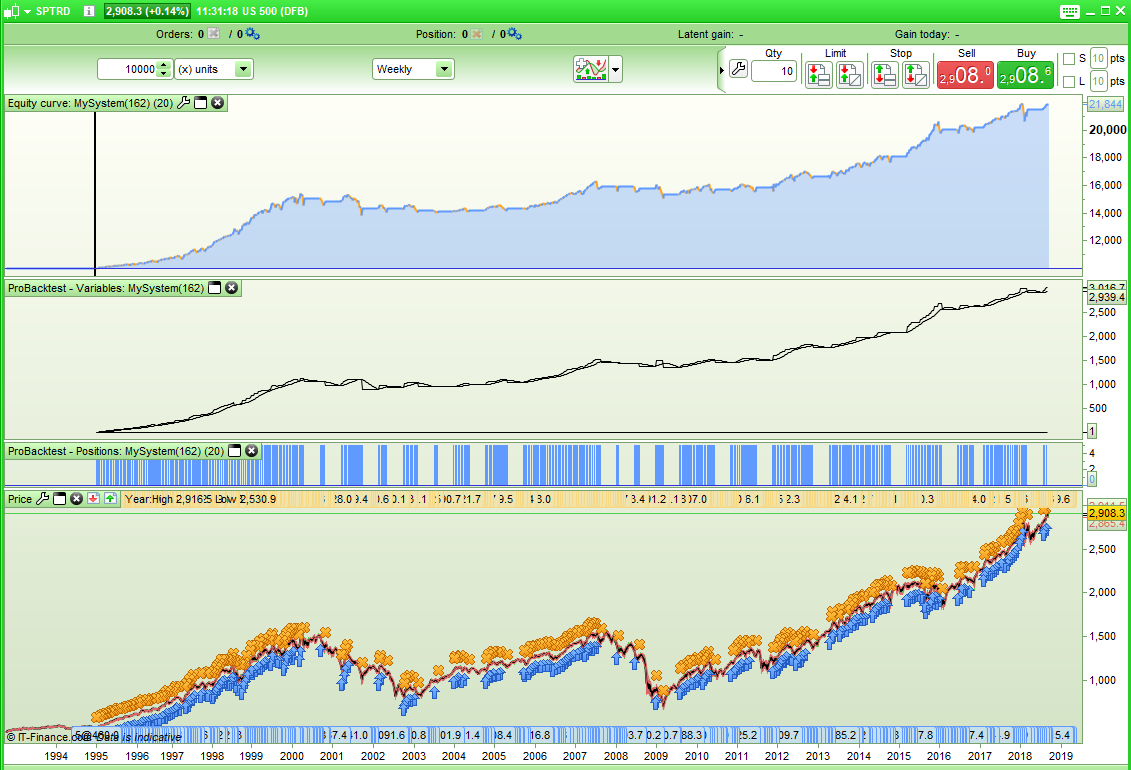This screenshot has width=1131, height=770.
Task: Open the (x) units dropdown
Action: pyautogui.click(x=243, y=68)
